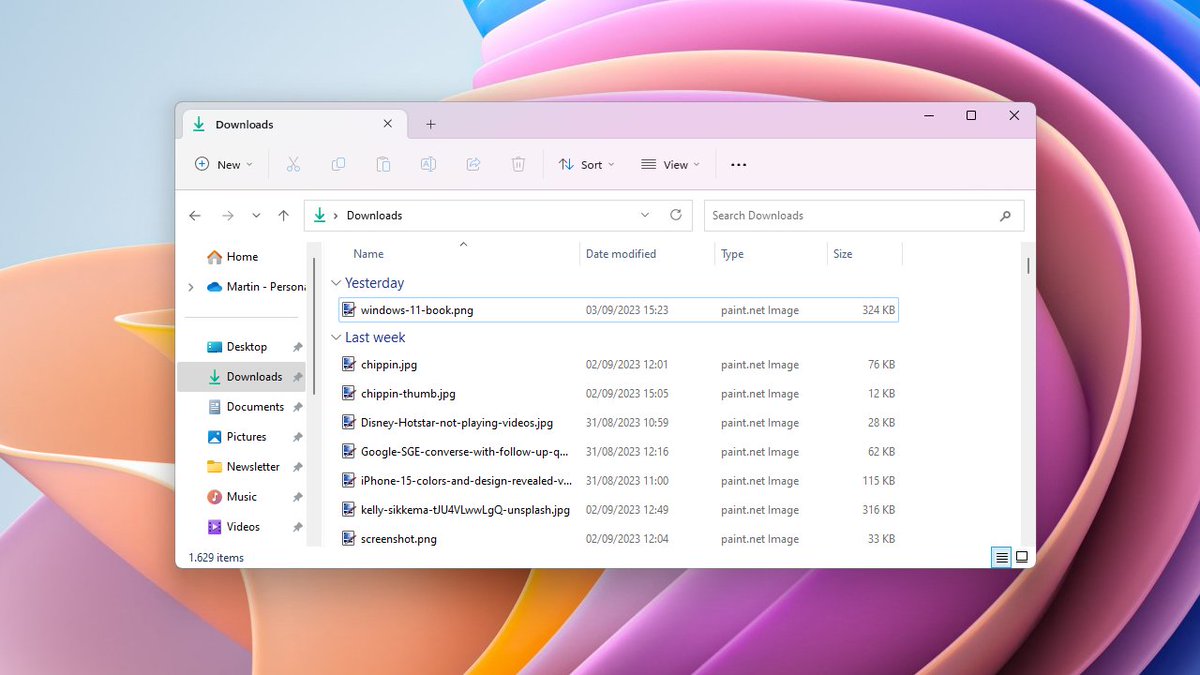Select the Cut icon in the toolbar
Image resolution: width=1200 pixels, height=675 pixels.
(x=293, y=164)
